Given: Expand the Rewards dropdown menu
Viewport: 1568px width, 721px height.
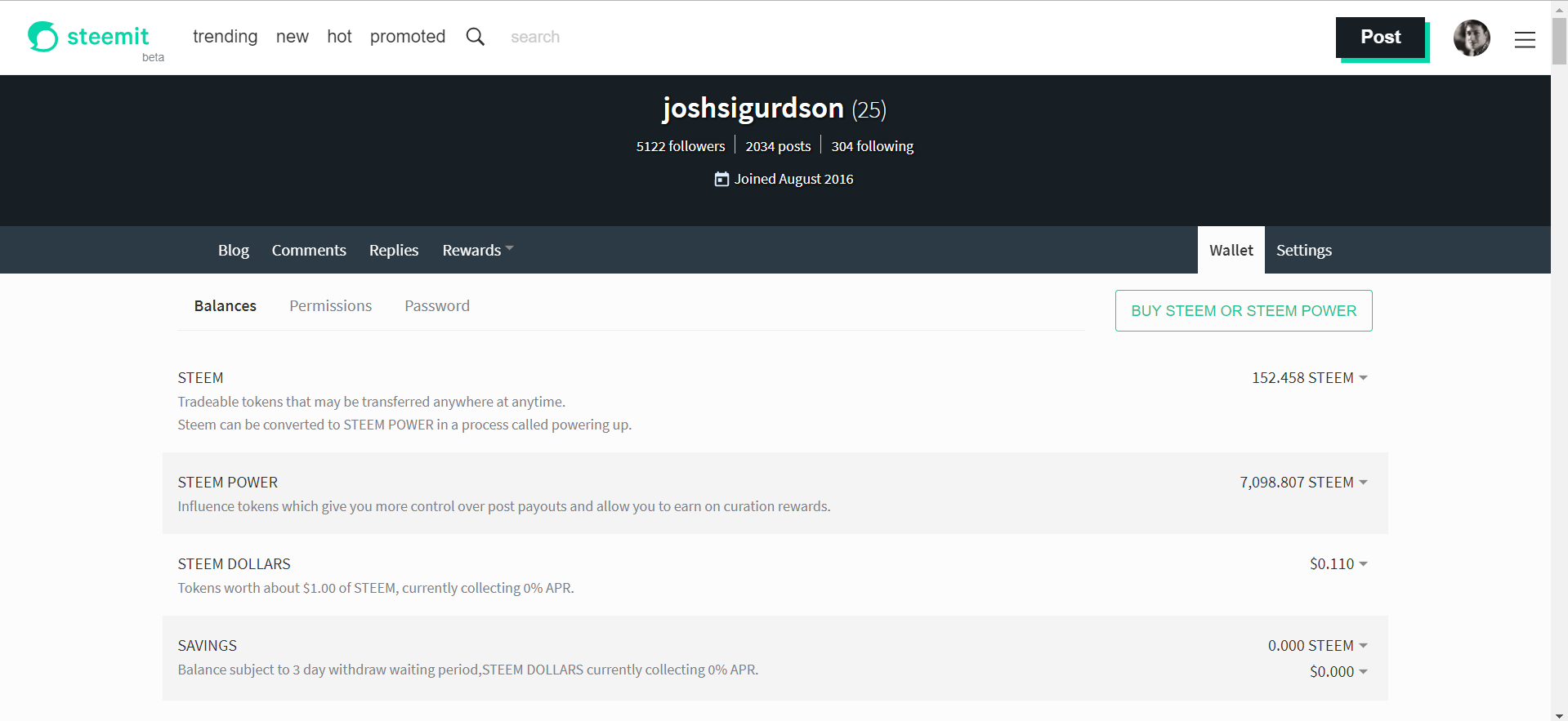Looking at the screenshot, I should click(478, 250).
